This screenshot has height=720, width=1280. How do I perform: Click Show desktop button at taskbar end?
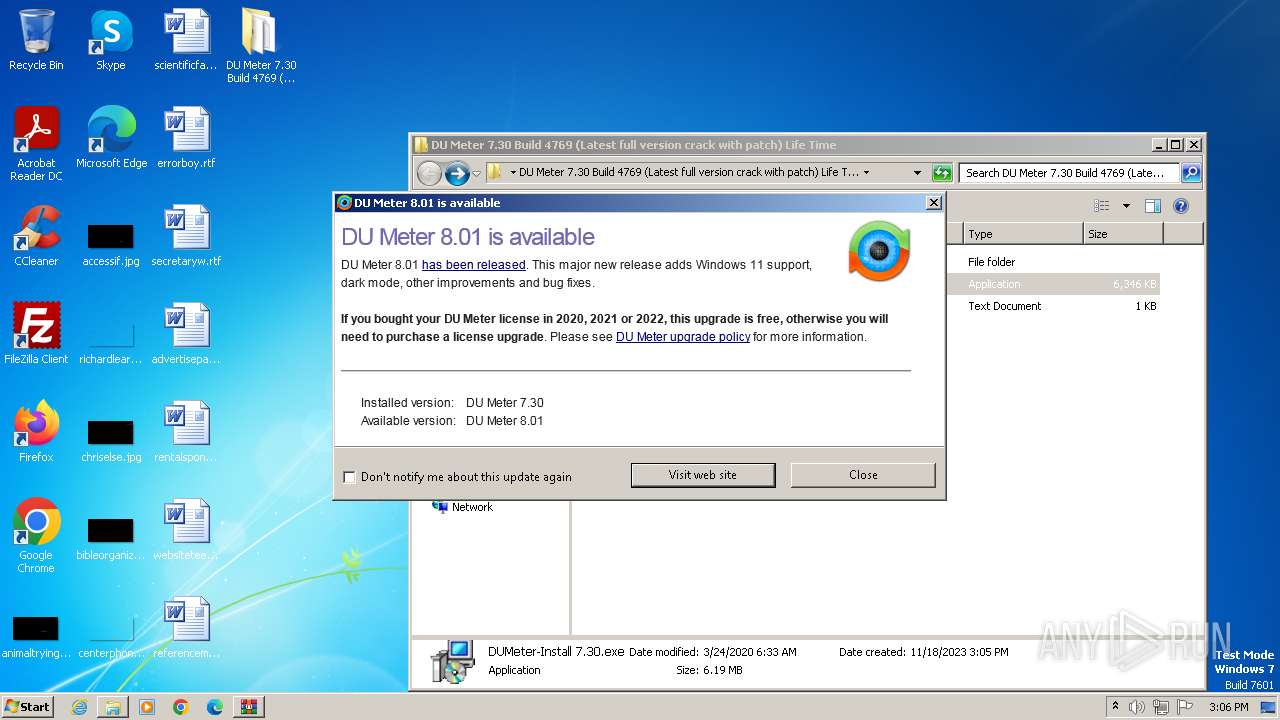coord(1270,707)
